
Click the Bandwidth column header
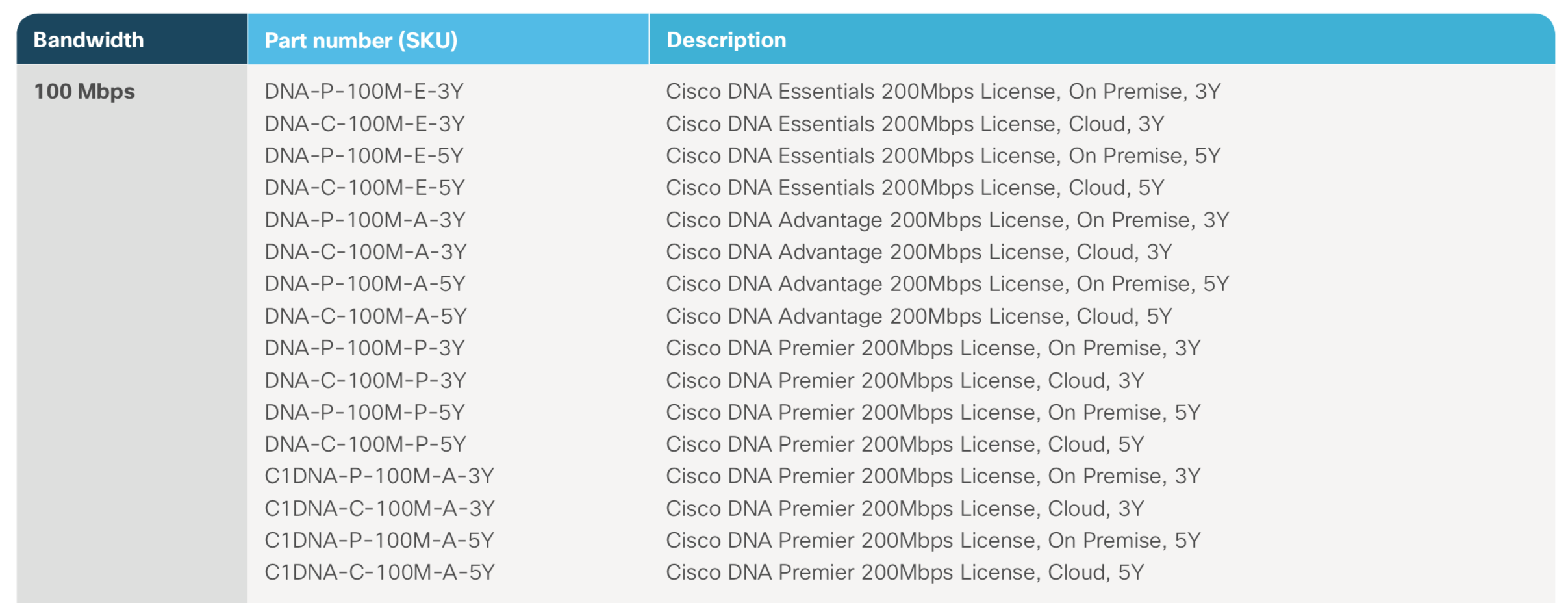point(89,40)
